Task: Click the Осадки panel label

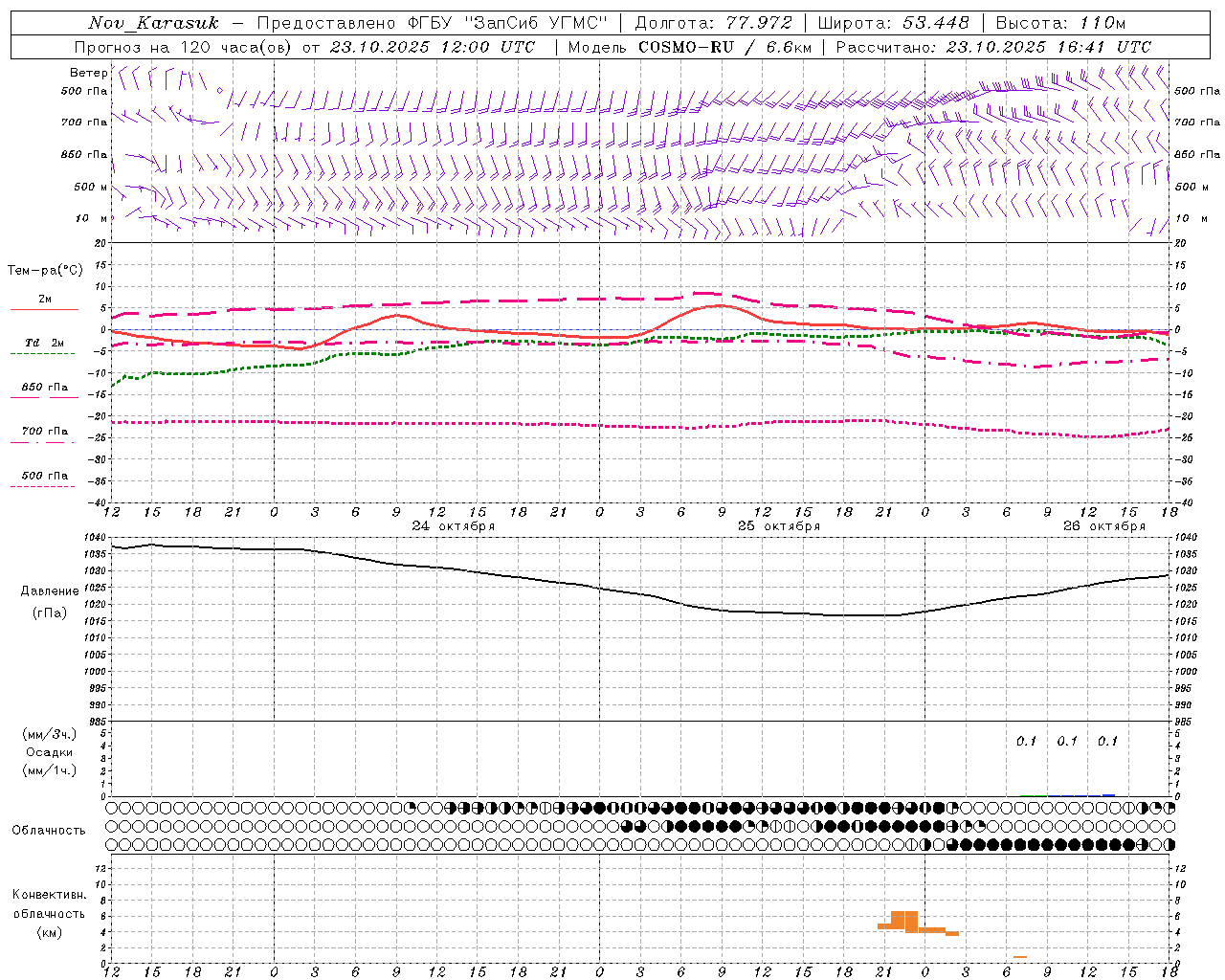Action: (x=50, y=751)
